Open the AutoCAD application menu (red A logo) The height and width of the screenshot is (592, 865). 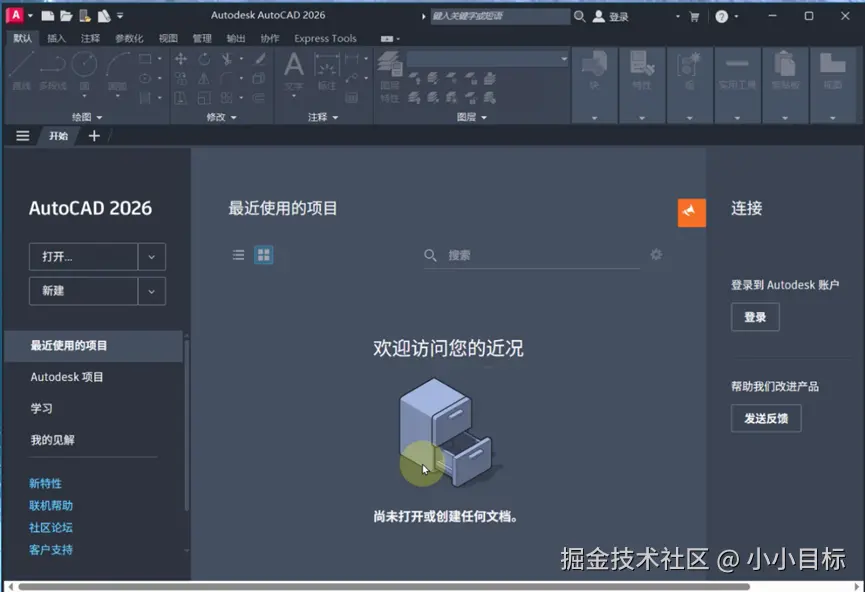tap(15, 15)
